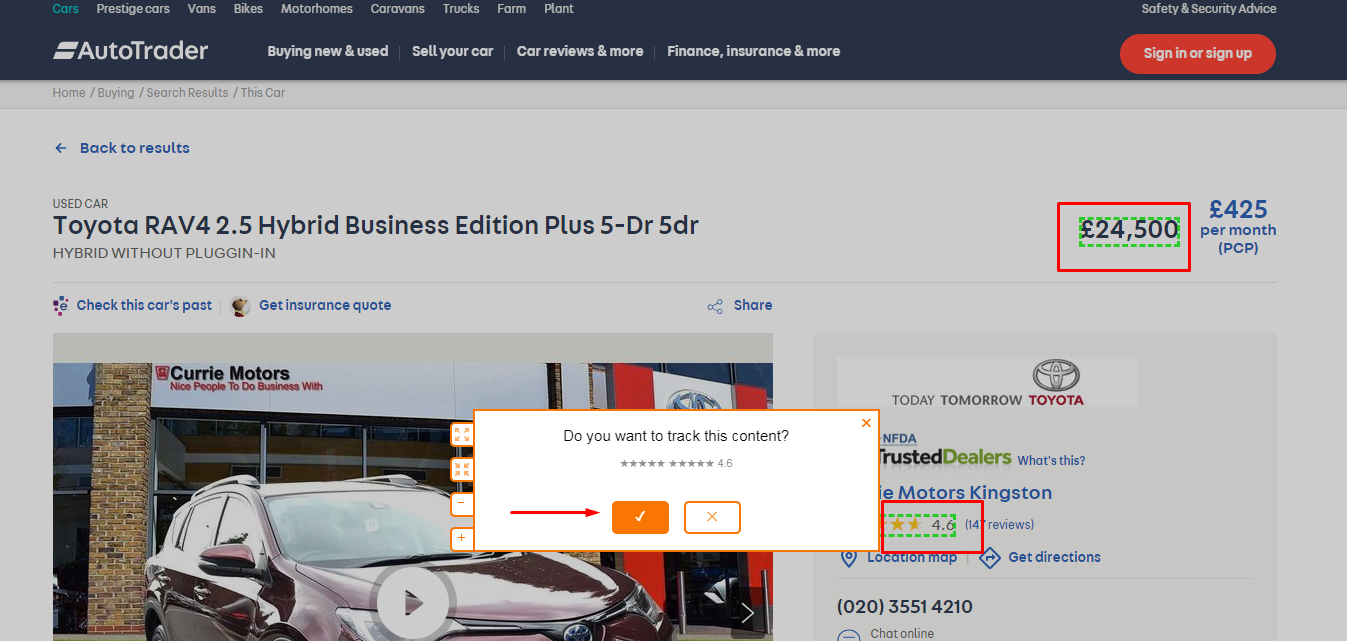This screenshot has width=1347, height=641.
Task: Click the plus zoom-in overlay button
Action: pyautogui.click(x=462, y=538)
